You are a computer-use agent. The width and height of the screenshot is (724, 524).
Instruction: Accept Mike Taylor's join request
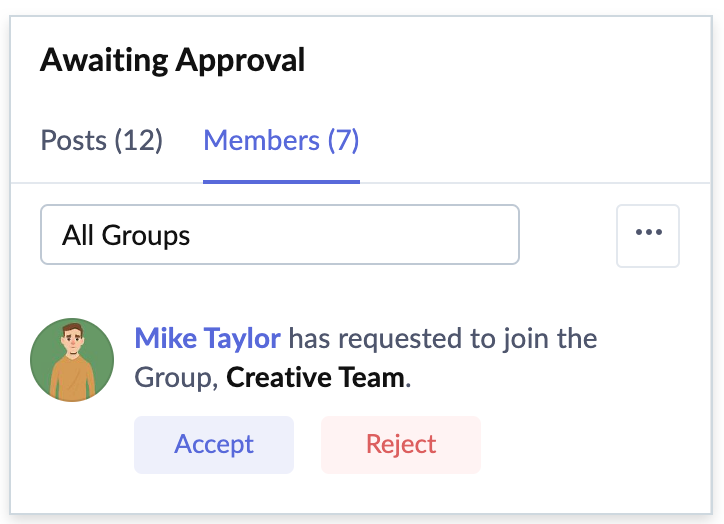[x=214, y=444]
